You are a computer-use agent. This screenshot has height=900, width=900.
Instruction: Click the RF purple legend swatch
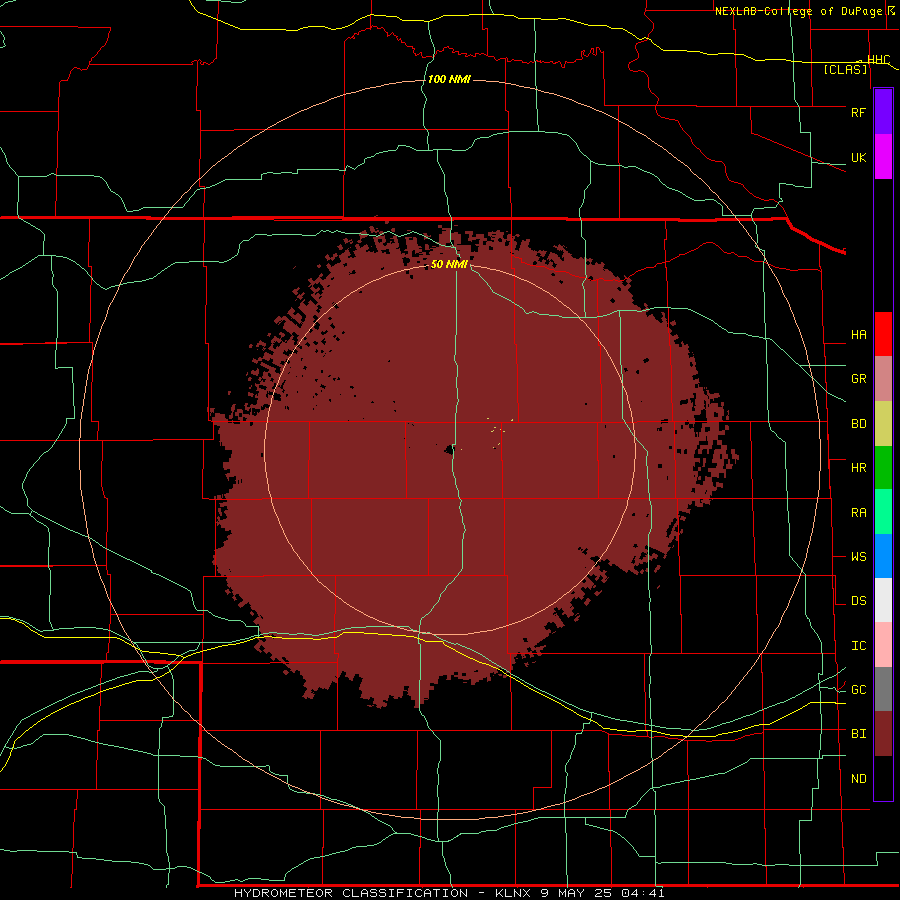click(883, 112)
